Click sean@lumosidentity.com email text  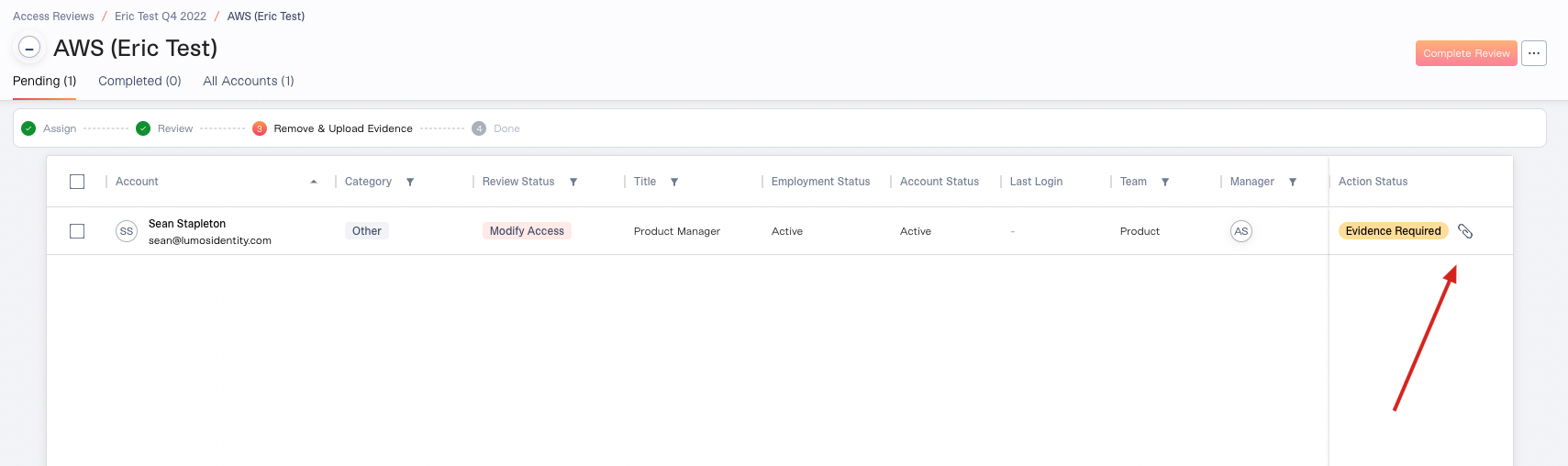point(210,240)
